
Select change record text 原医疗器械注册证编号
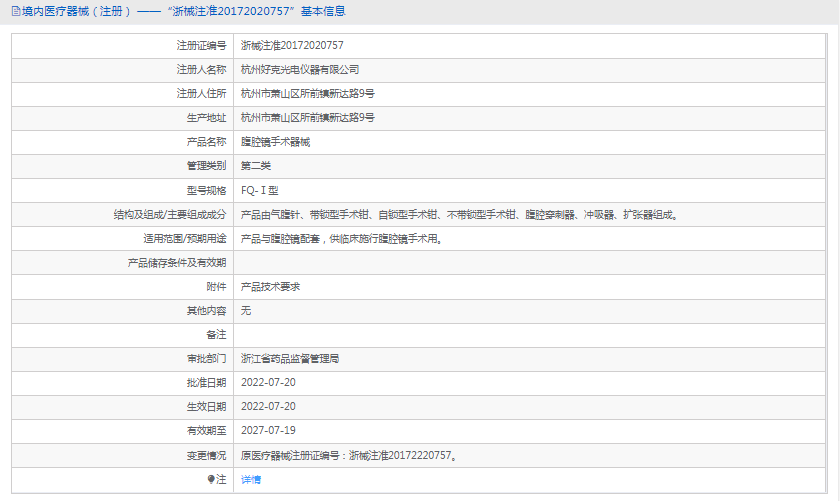pyautogui.click(x=349, y=455)
